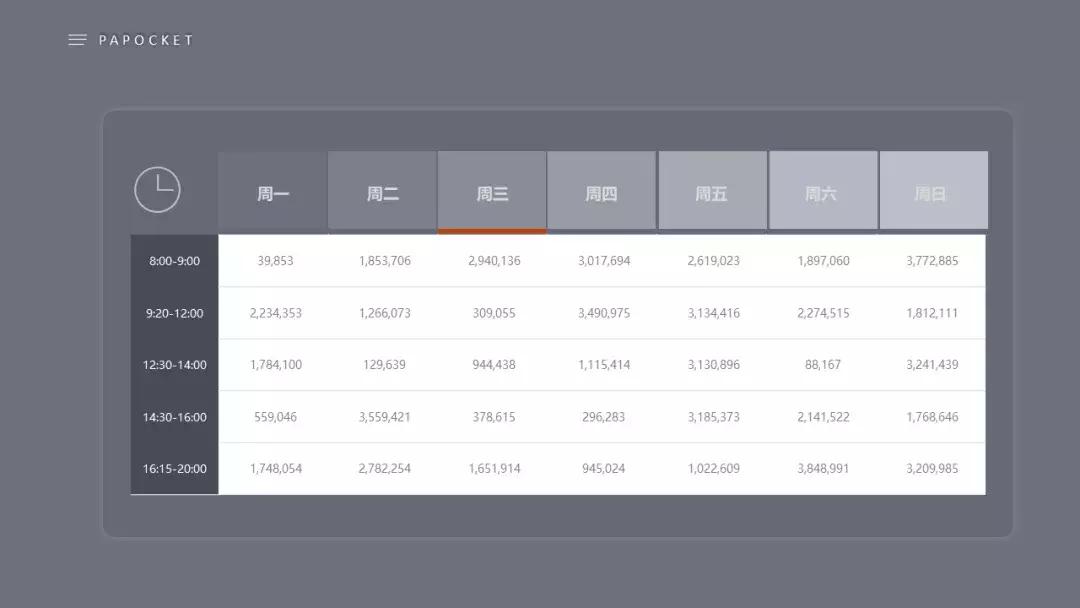Click the 14:30-16:00 row header
This screenshot has width=1080, height=608.
pyautogui.click(x=174, y=417)
